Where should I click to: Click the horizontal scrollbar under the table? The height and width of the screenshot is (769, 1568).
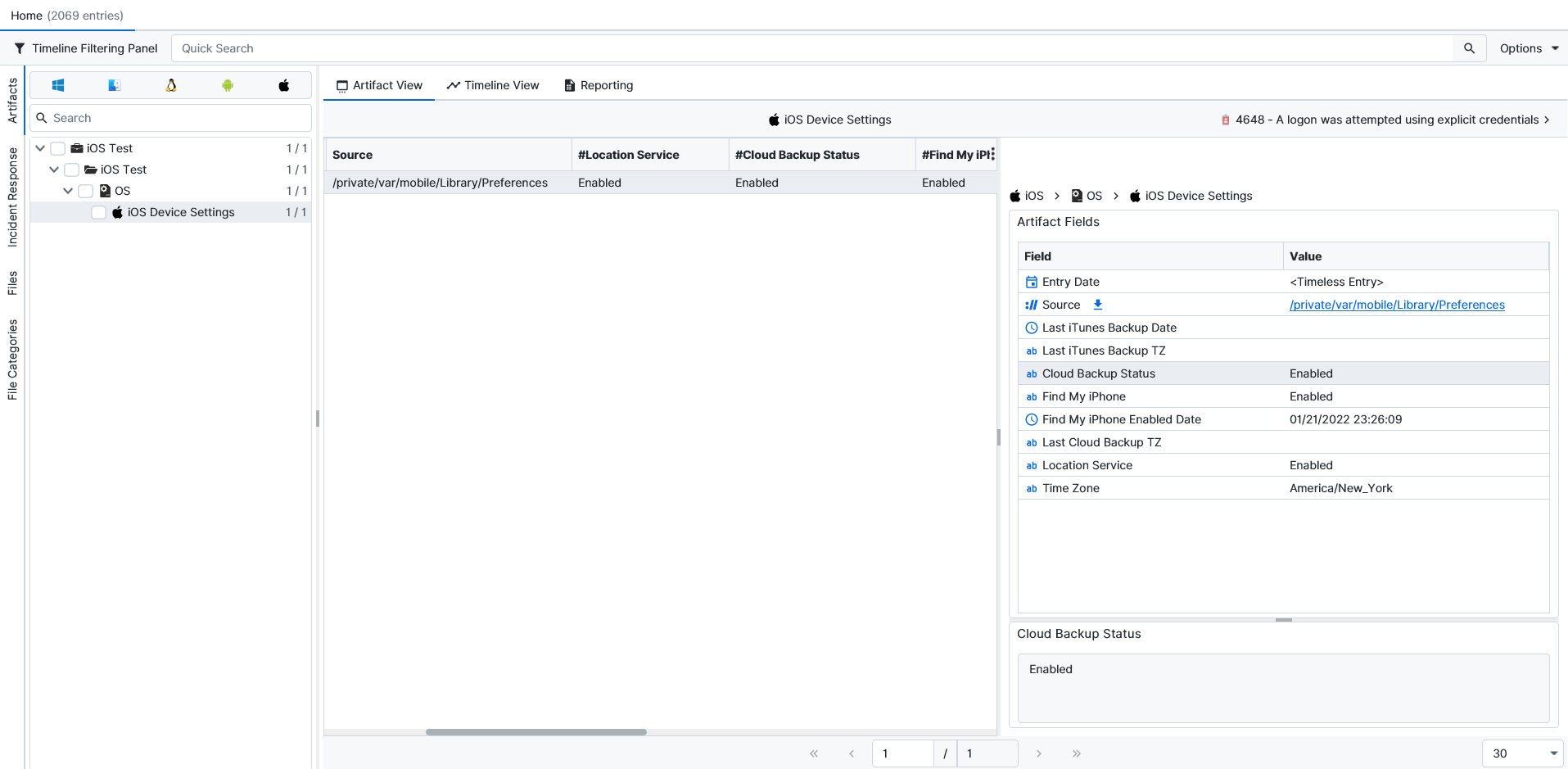[x=536, y=732]
